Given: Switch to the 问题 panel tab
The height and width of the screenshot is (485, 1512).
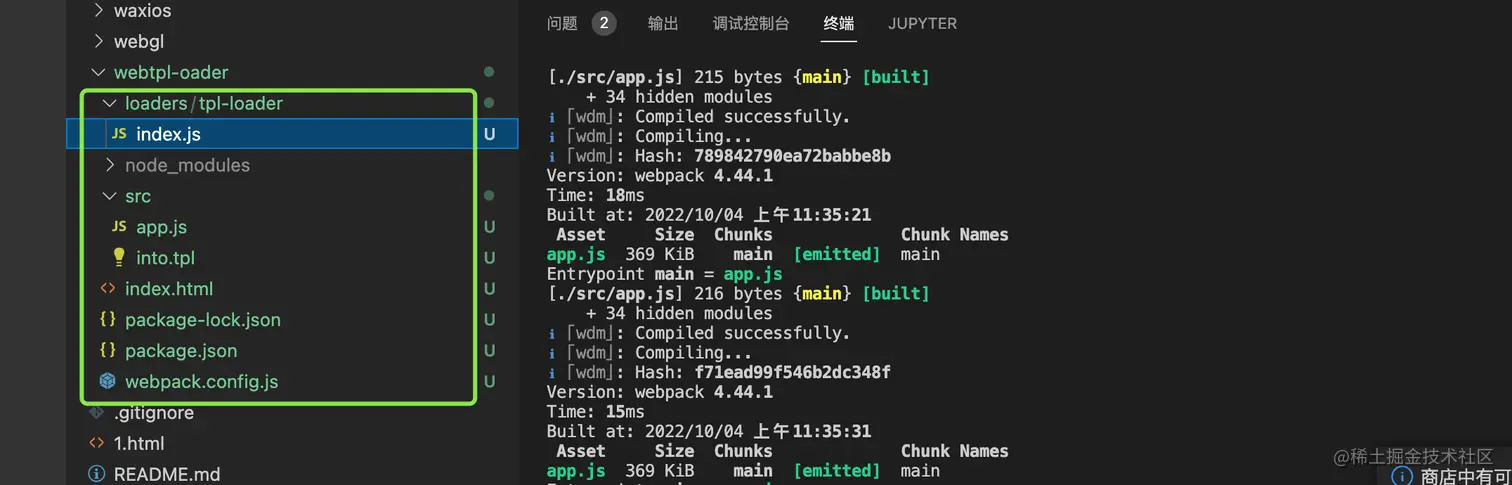Looking at the screenshot, I should 562,23.
